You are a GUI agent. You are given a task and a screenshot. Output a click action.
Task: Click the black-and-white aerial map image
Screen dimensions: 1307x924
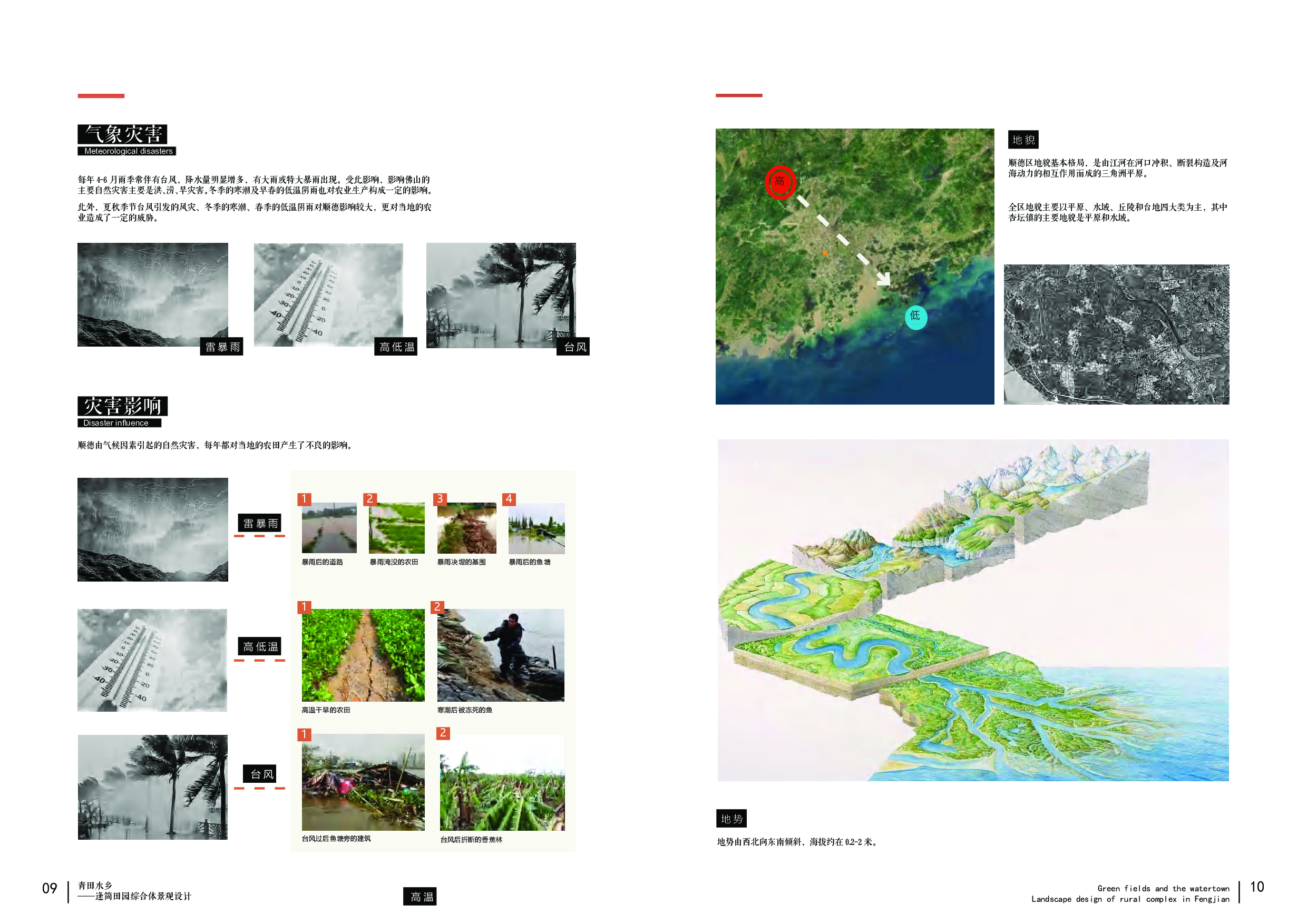point(1116,335)
